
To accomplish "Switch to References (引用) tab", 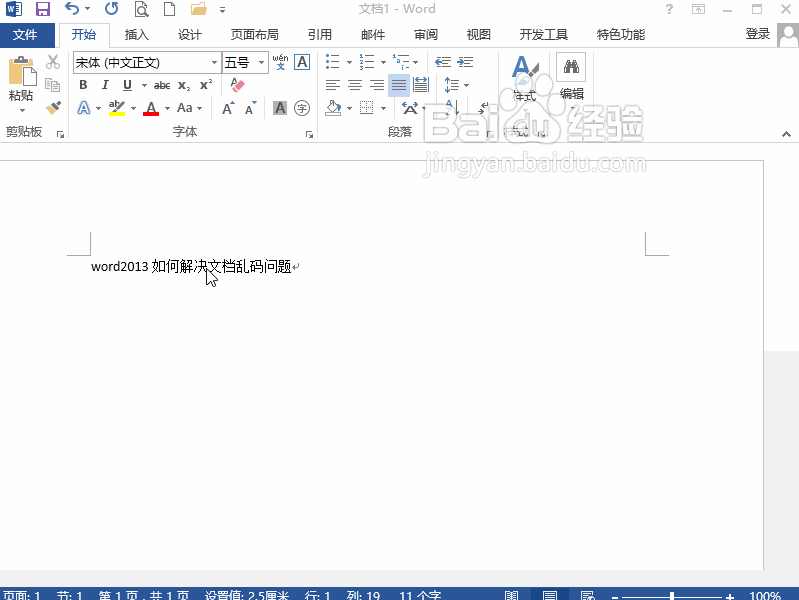I will coord(320,35).
